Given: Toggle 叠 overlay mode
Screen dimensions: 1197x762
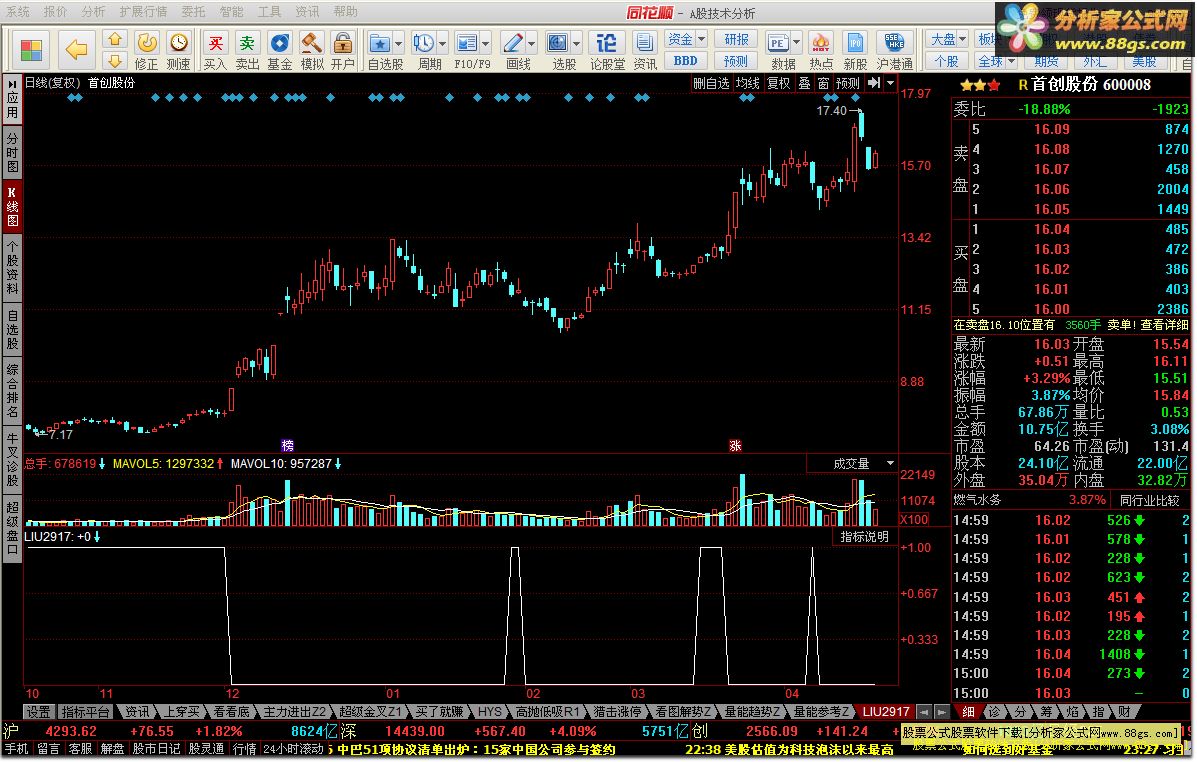Looking at the screenshot, I should tap(805, 83).
